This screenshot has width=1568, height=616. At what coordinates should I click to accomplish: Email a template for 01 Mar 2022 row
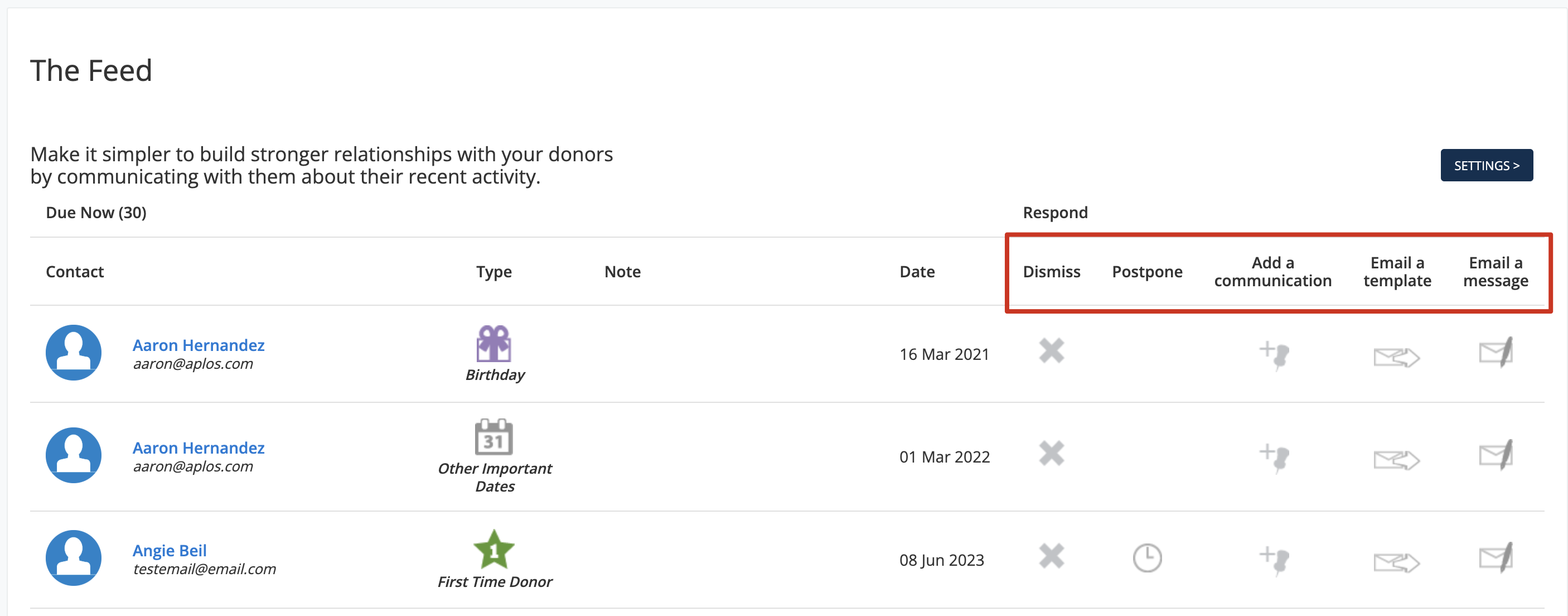(1396, 460)
